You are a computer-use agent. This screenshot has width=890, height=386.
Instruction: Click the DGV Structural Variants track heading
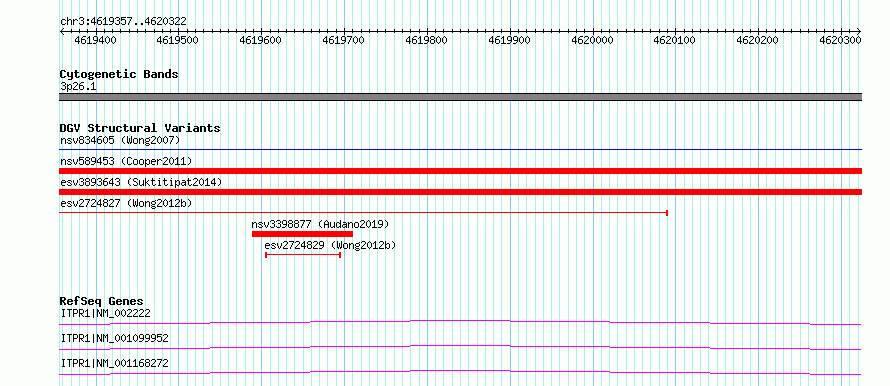click(140, 128)
